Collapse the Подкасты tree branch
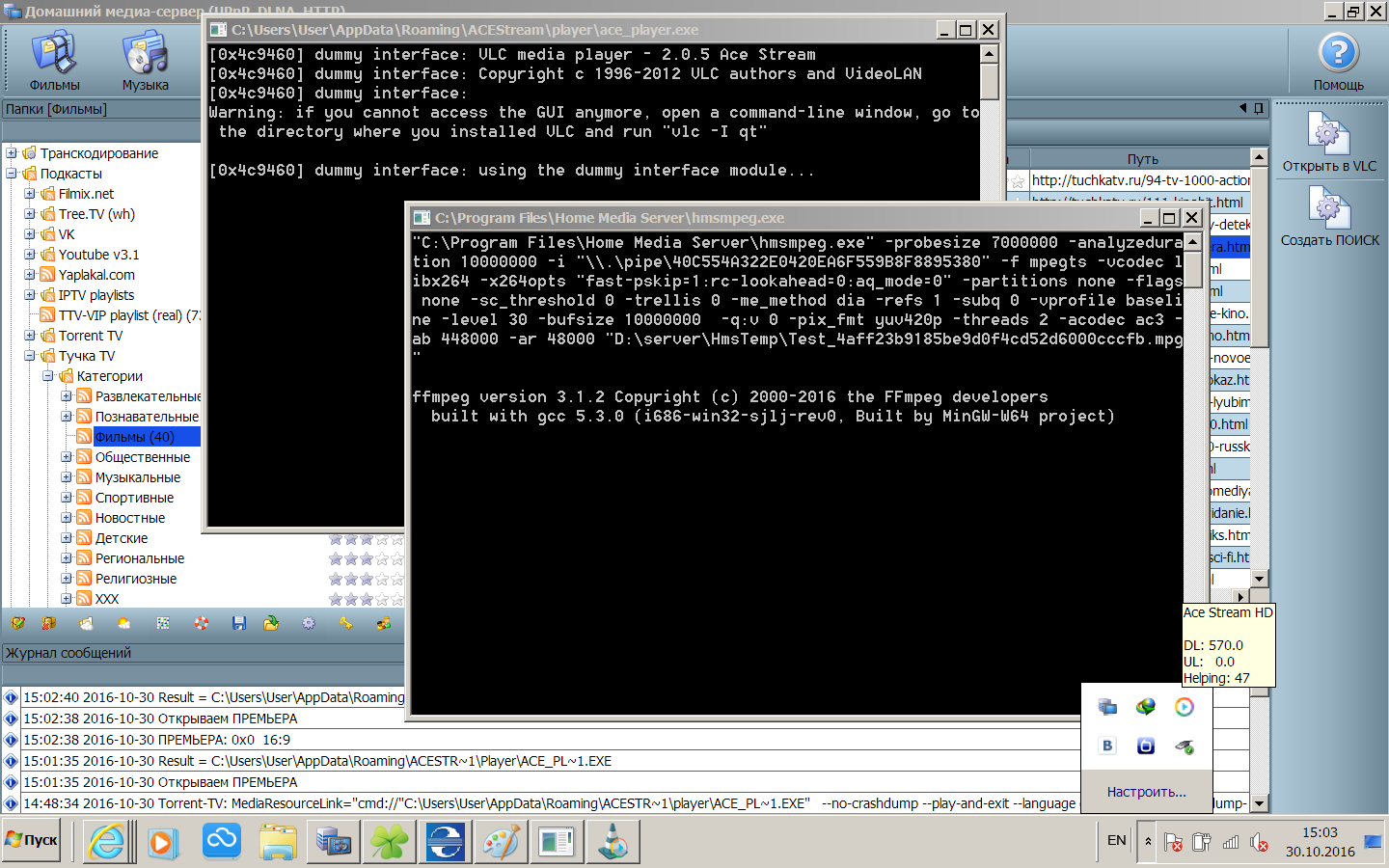The width and height of the screenshot is (1389, 868). pyautogui.click(x=12, y=174)
